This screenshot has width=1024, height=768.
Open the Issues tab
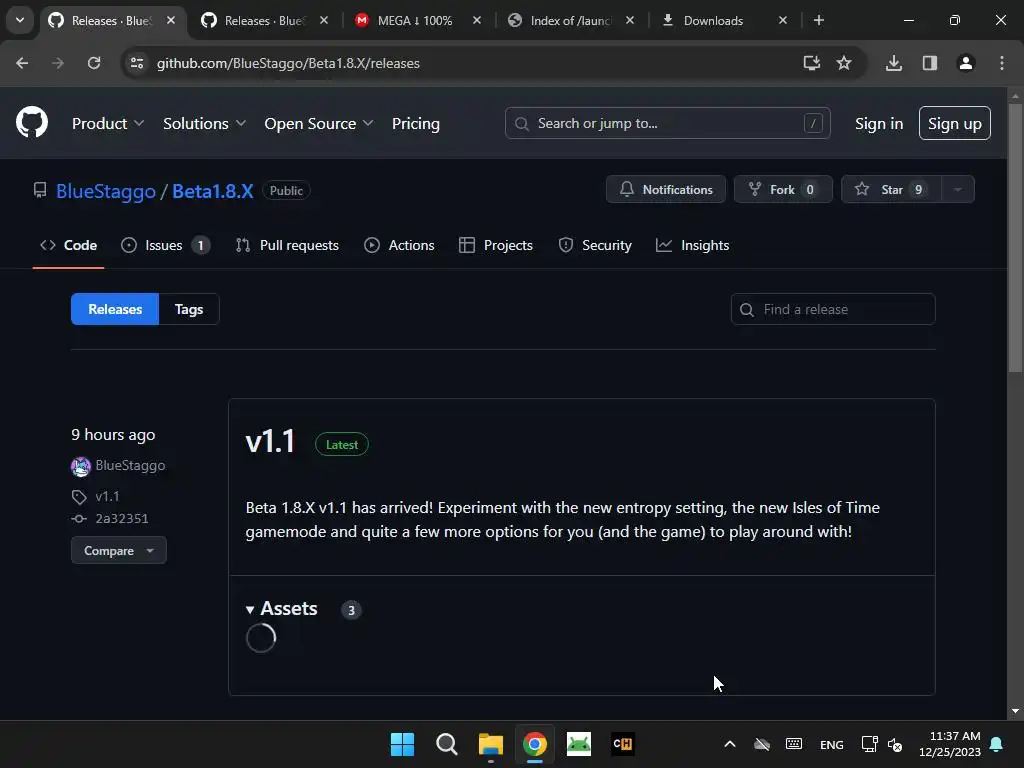point(165,245)
